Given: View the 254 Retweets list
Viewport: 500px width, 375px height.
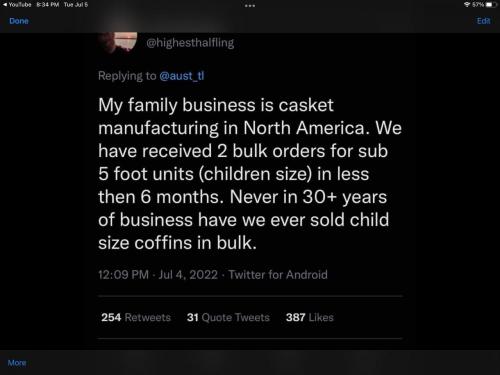Looking at the screenshot, I should pyautogui.click(x=136, y=317).
